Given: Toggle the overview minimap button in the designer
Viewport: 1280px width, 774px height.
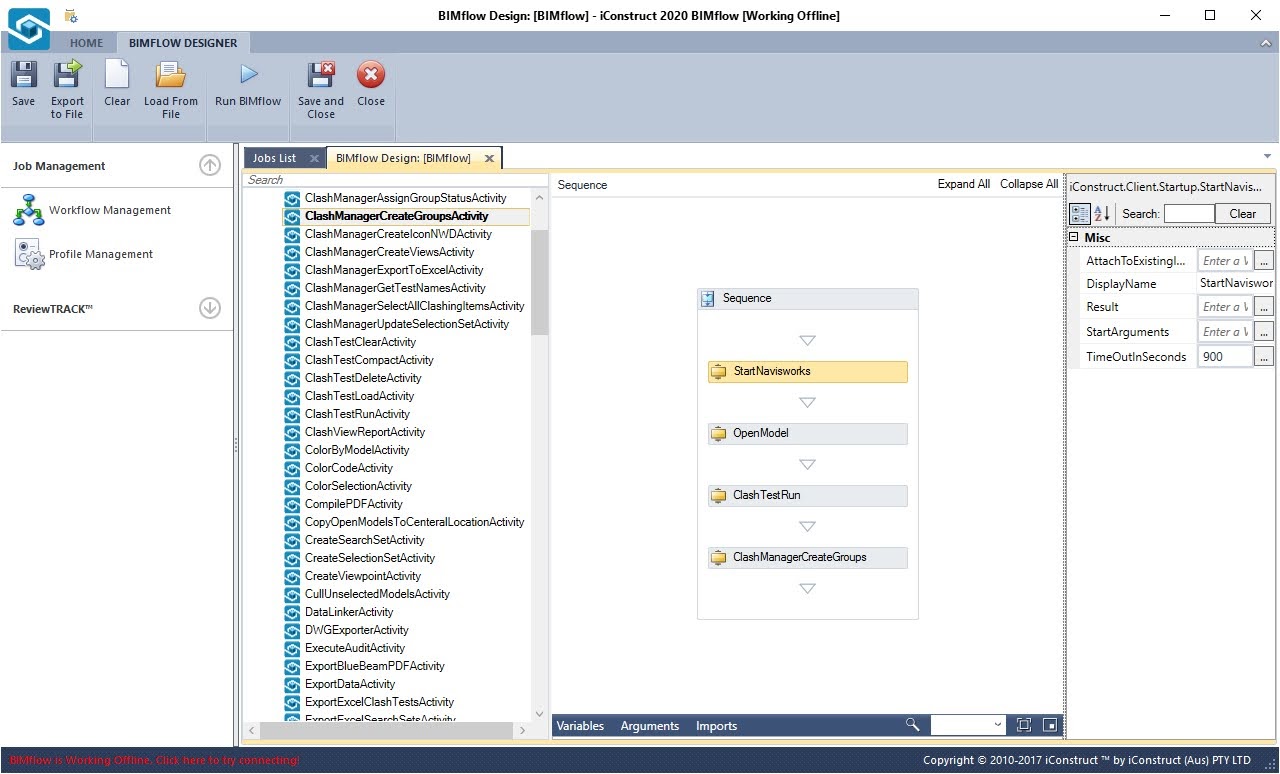Looking at the screenshot, I should point(1049,725).
